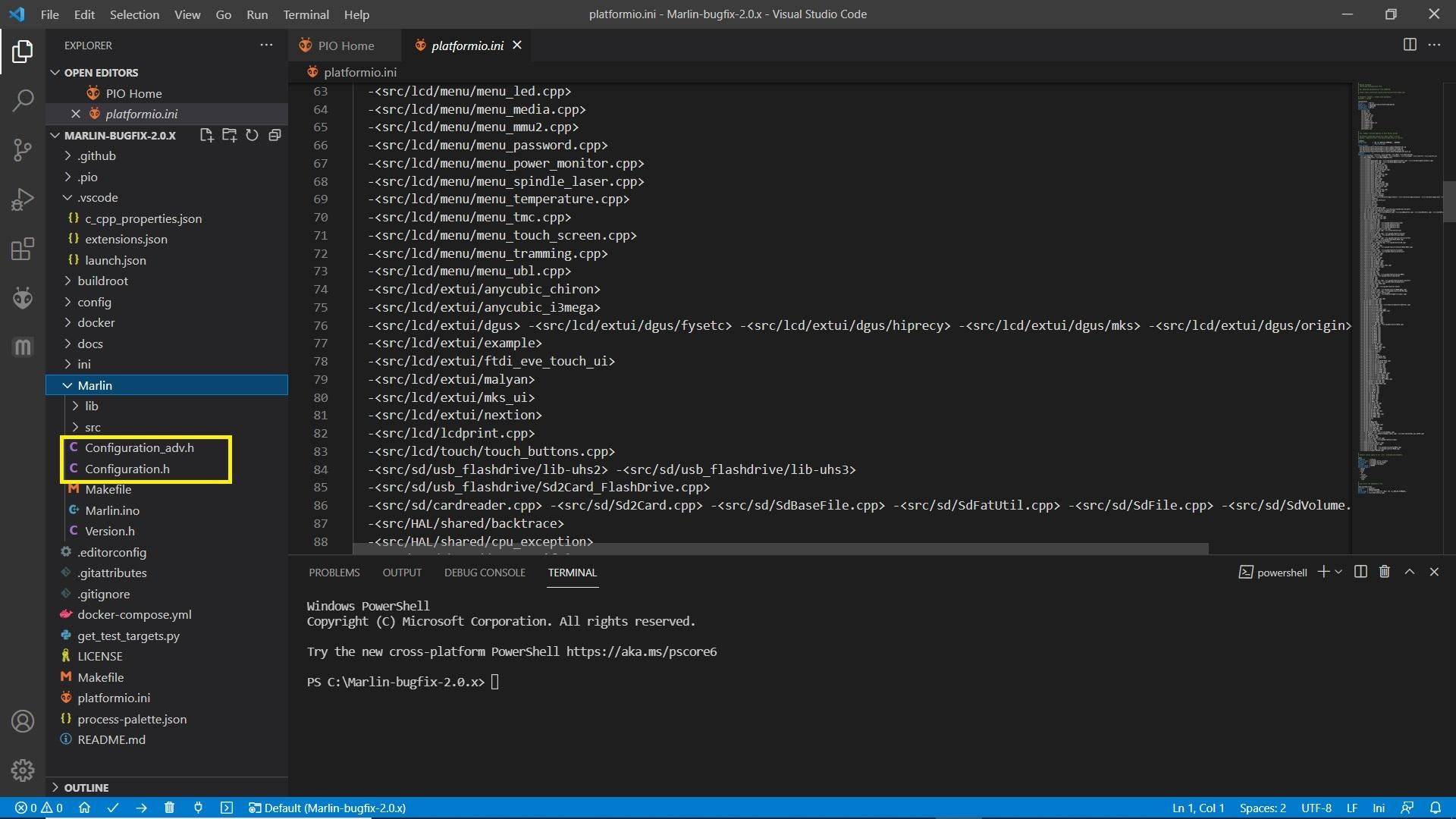This screenshot has width=1456, height=819.
Task: Change the Spaces: 2 indentation setting
Action: pyautogui.click(x=1263, y=808)
